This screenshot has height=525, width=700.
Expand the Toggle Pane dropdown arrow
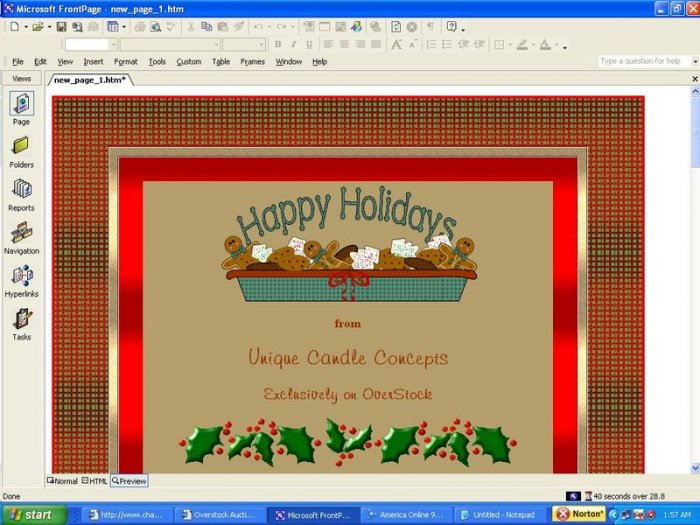tap(124, 27)
